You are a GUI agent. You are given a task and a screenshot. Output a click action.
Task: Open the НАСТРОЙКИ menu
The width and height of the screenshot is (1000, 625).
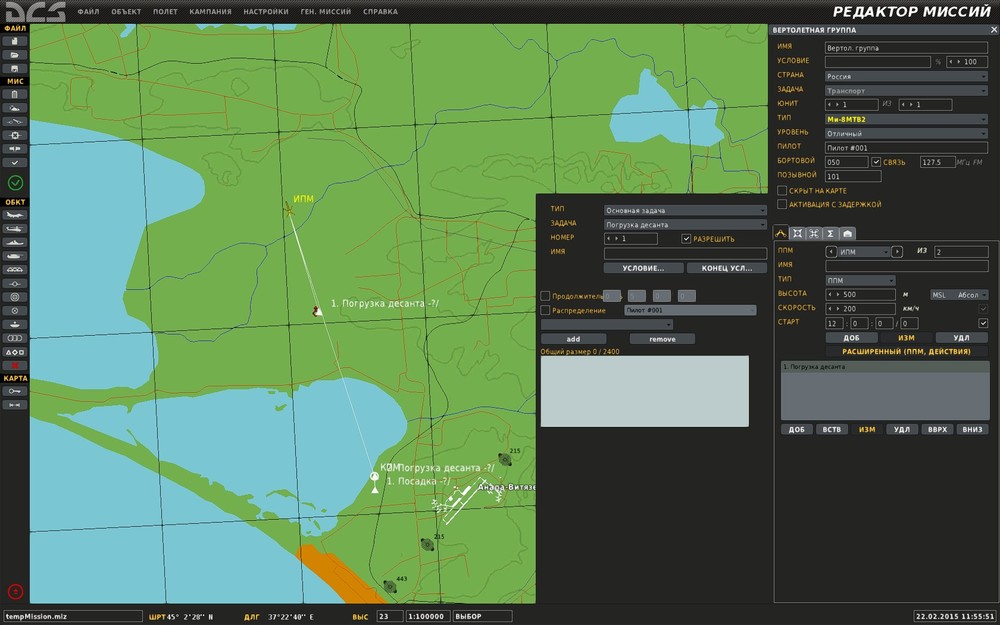point(266,12)
